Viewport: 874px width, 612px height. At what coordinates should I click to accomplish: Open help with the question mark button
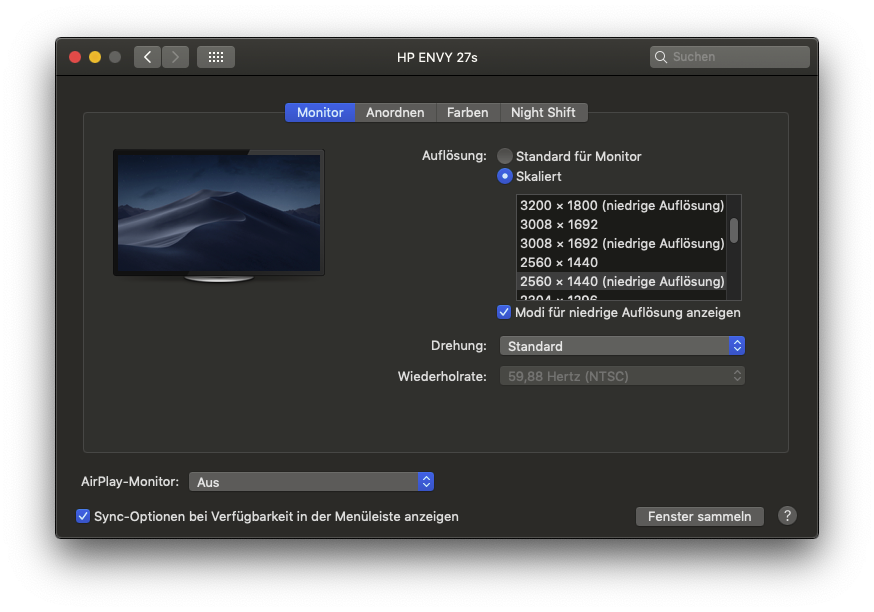point(787,516)
